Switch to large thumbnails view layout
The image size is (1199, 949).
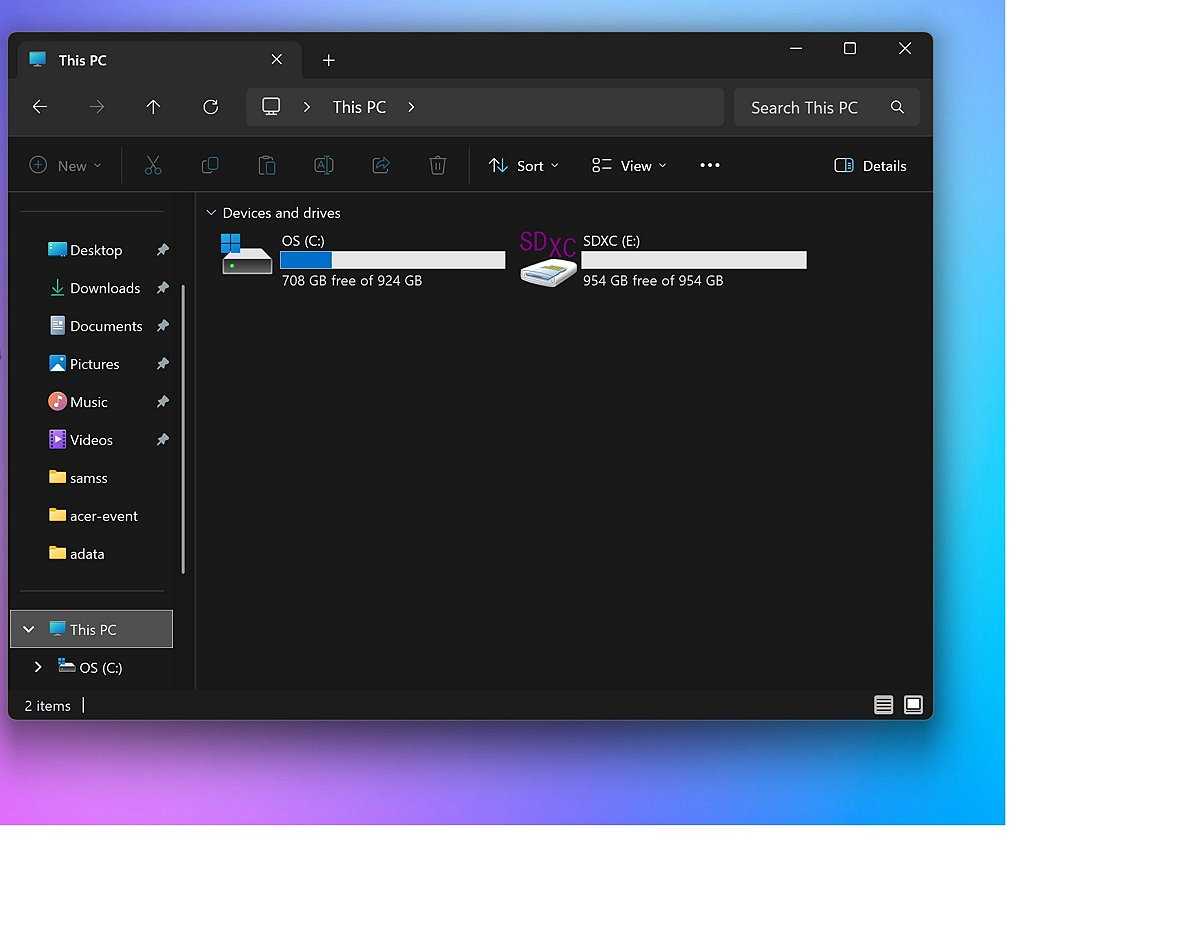[913, 705]
